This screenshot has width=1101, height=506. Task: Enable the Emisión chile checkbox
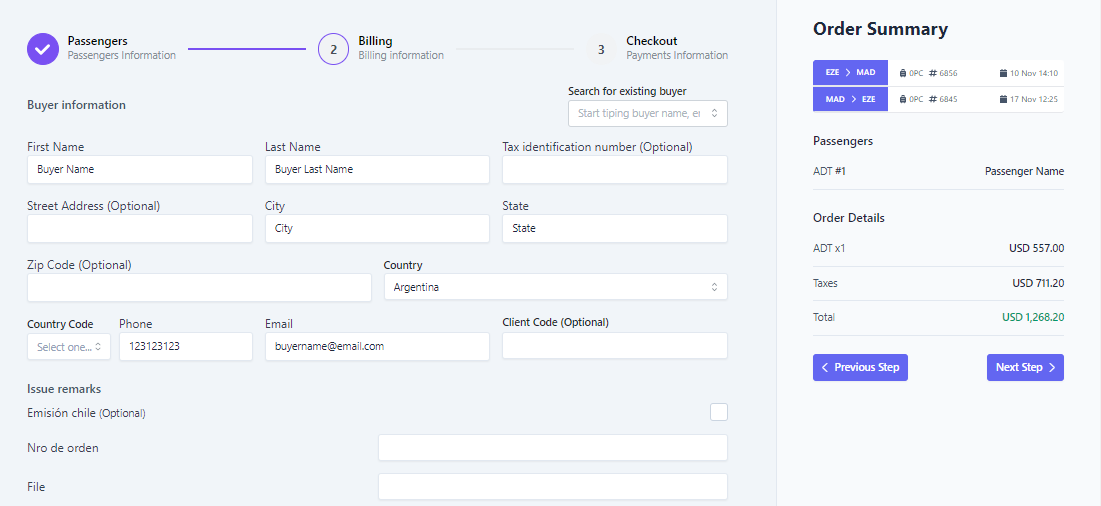tap(718, 412)
